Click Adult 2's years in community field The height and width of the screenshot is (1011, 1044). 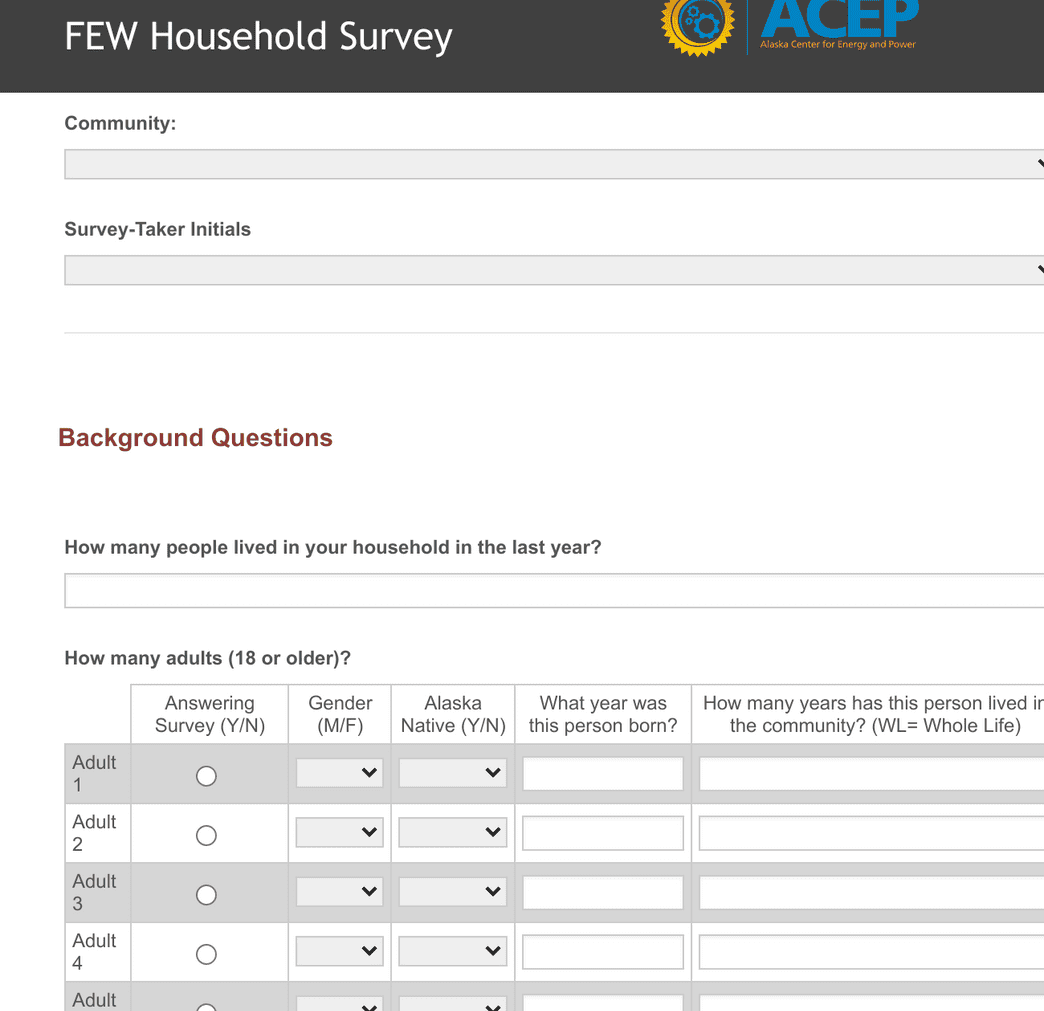point(868,832)
